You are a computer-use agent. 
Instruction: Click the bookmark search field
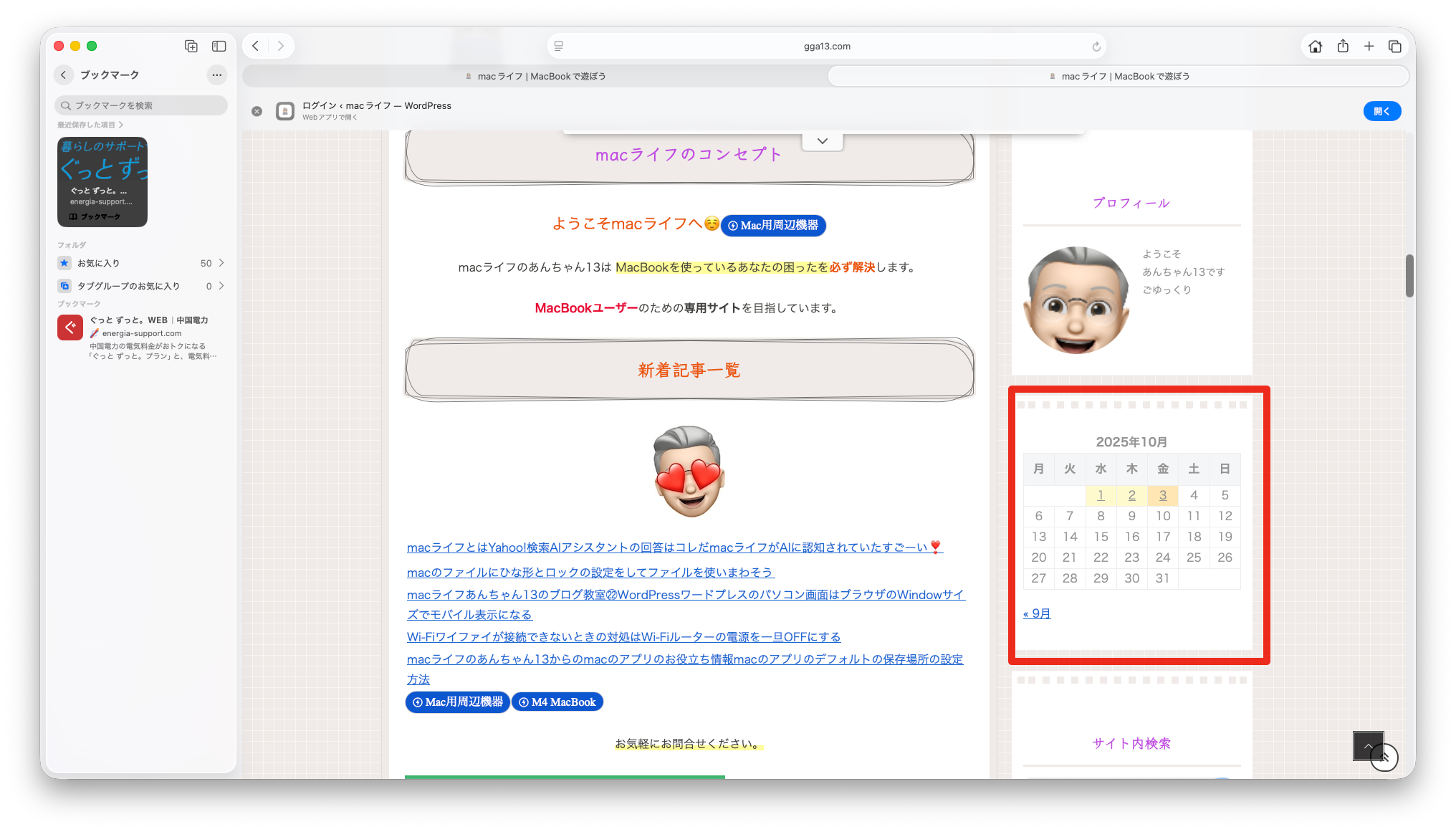coord(141,105)
